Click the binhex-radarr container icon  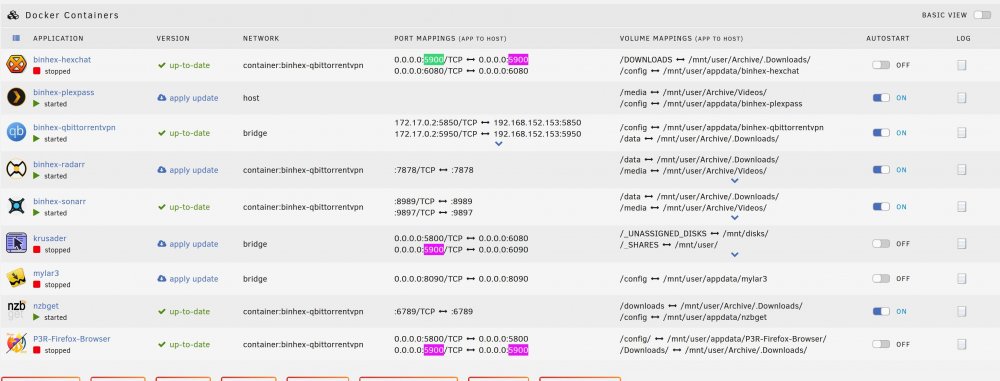16,169
